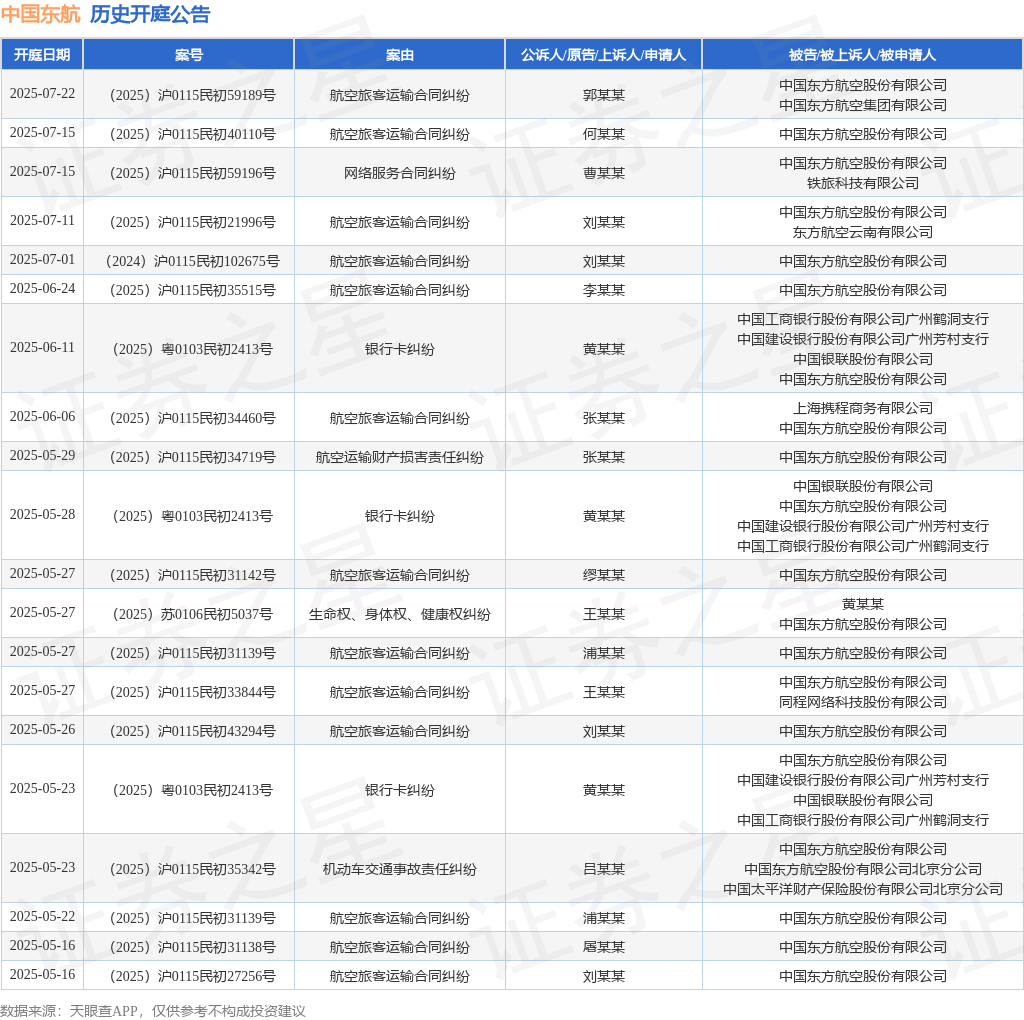The image size is (1024, 1020).
Task: Click the date 2025-07-01
Action: pyautogui.click(x=42, y=260)
